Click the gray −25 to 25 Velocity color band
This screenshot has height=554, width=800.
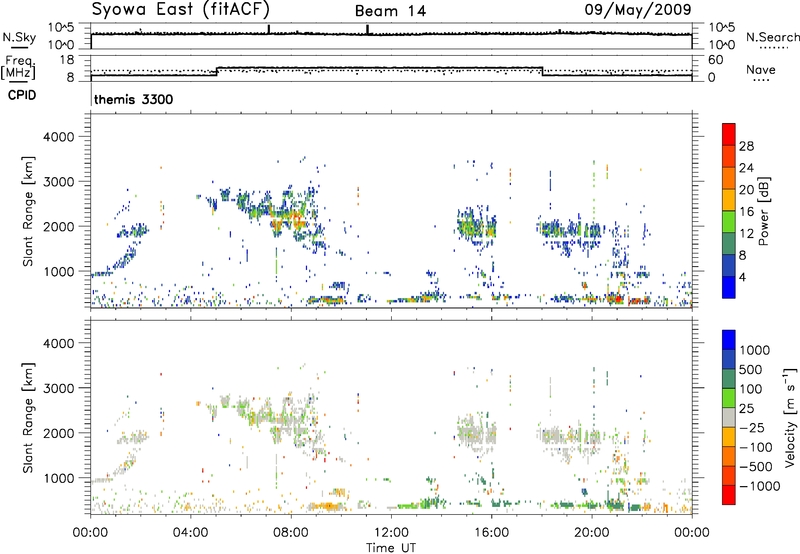729,418
